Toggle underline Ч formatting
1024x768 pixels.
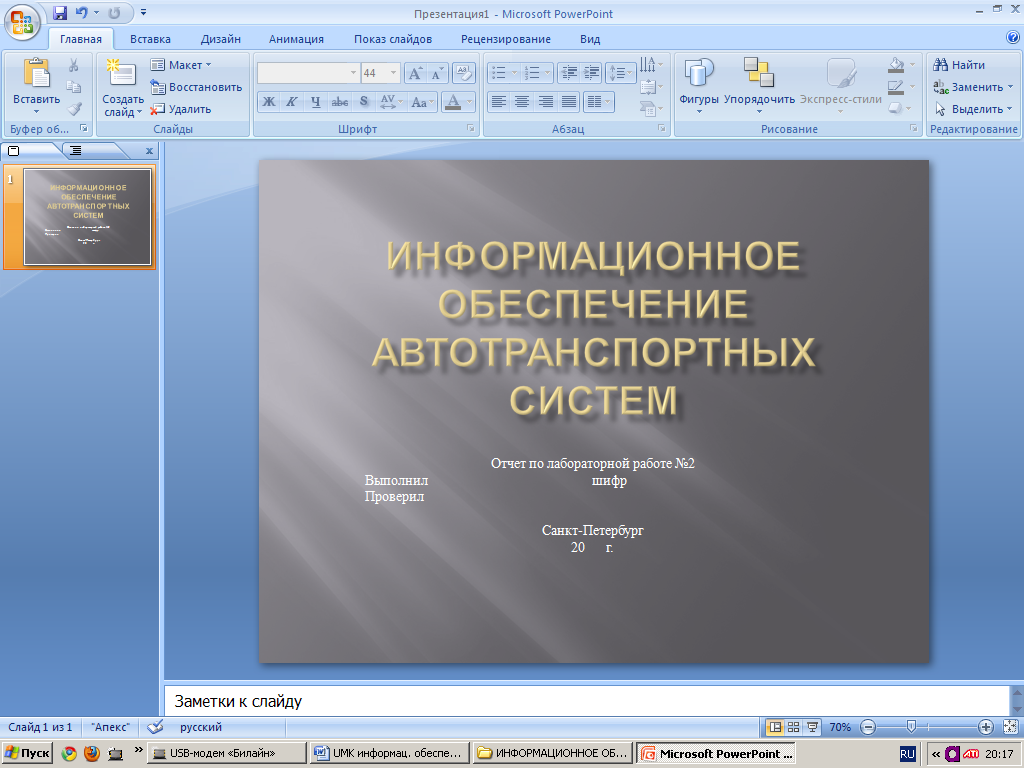point(315,102)
